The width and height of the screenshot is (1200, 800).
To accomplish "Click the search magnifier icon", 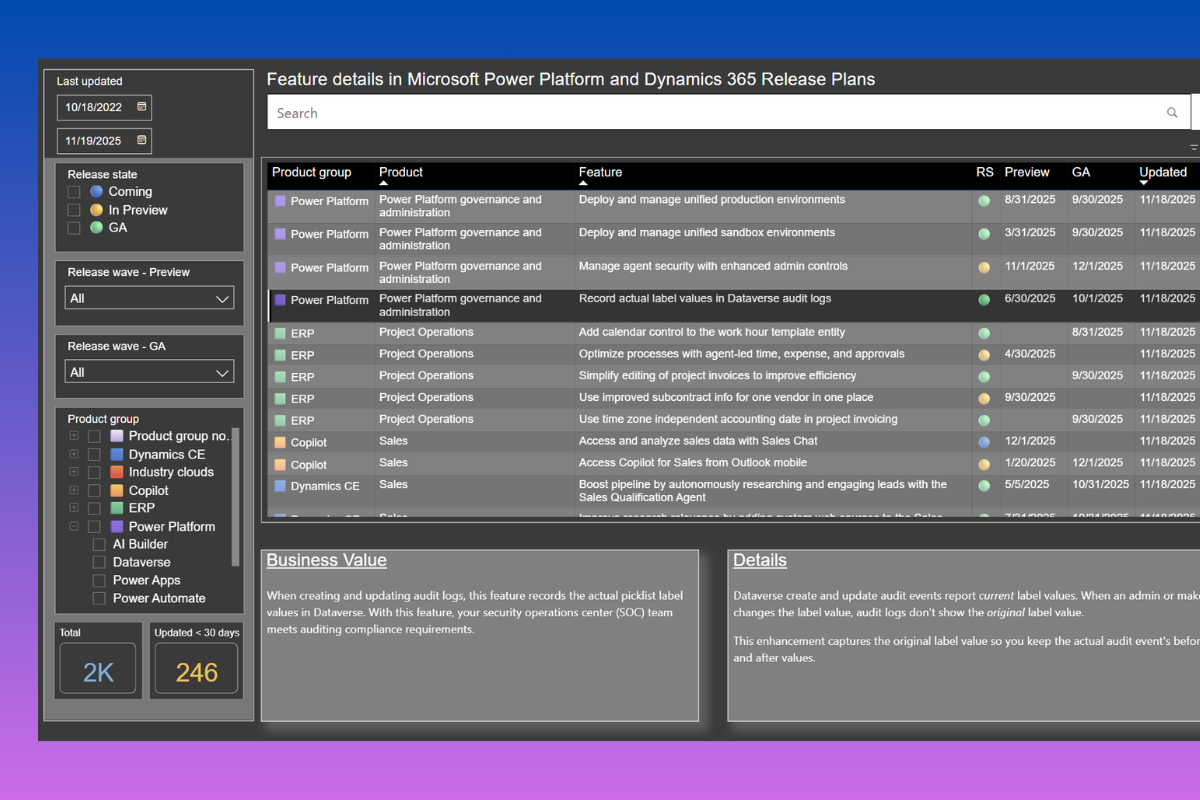I will click(1172, 113).
